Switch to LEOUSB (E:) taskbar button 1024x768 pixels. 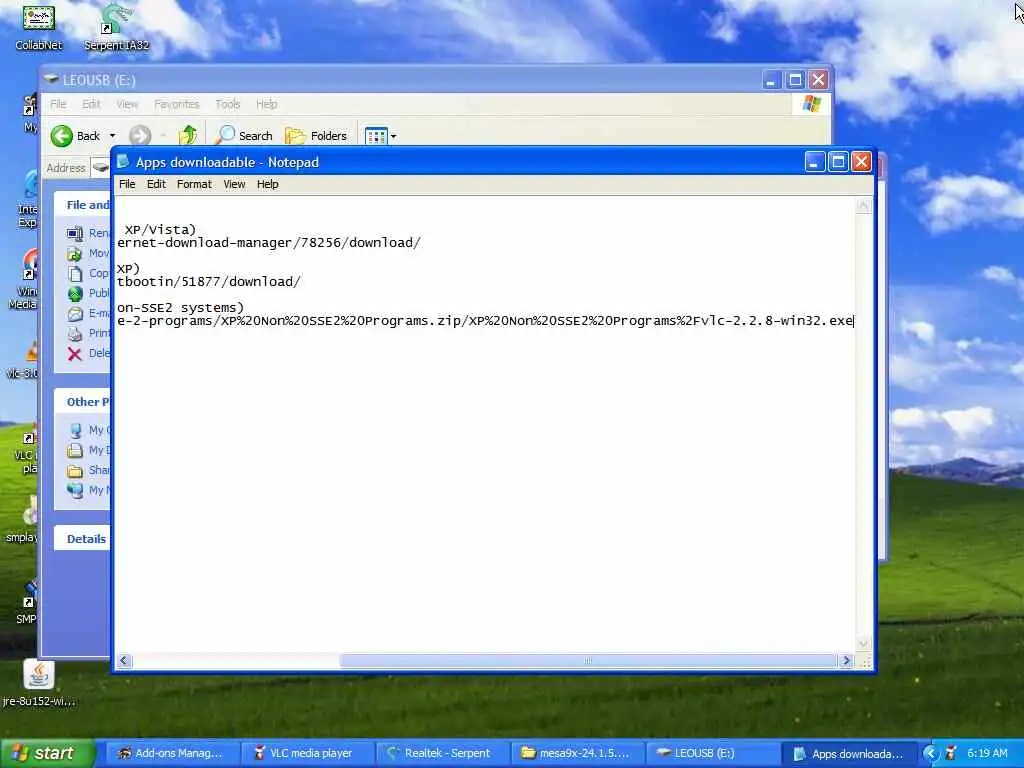click(x=712, y=753)
